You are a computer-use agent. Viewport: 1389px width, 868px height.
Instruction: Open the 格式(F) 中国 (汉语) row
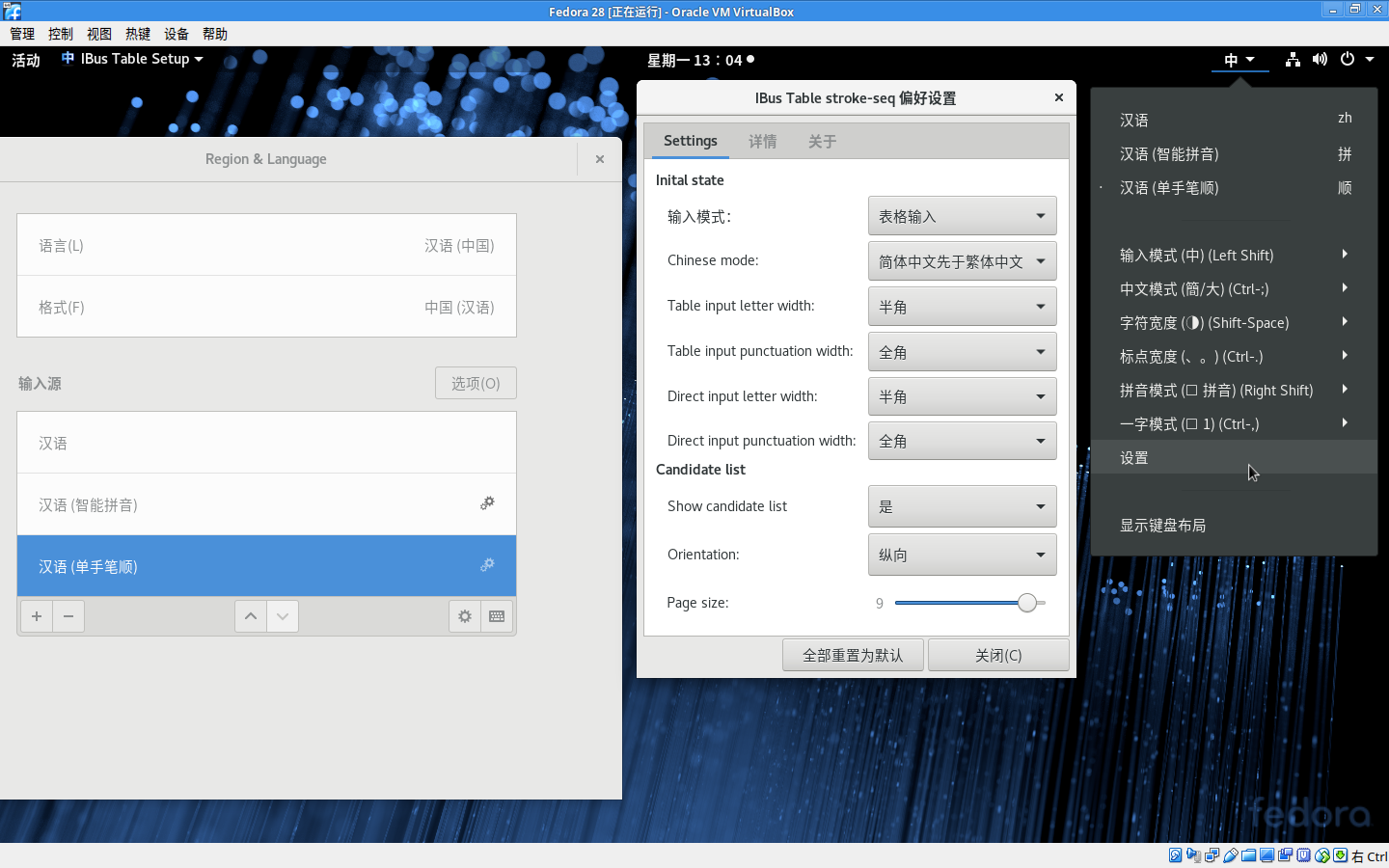click(x=266, y=307)
